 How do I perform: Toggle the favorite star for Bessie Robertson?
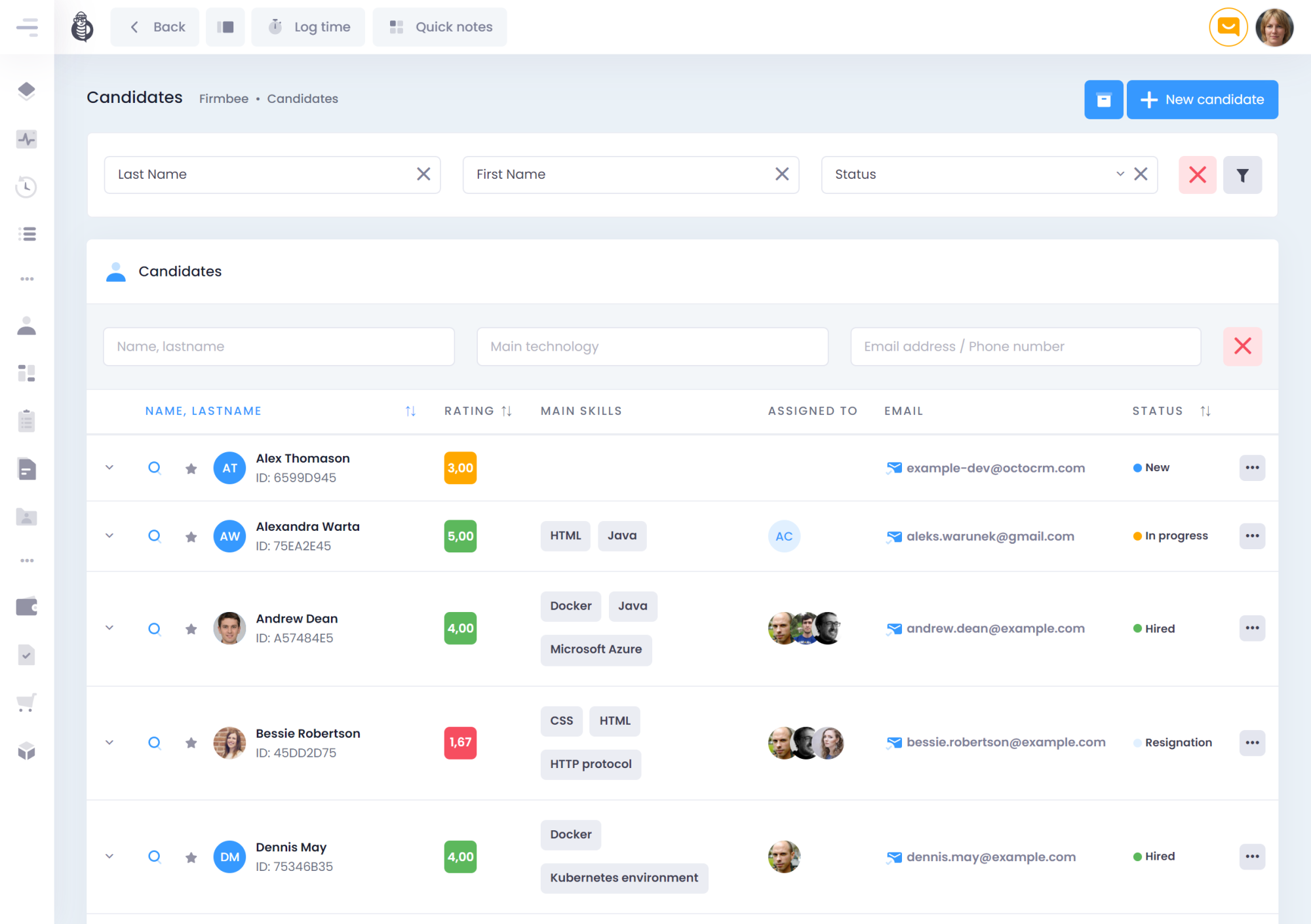point(191,742)
